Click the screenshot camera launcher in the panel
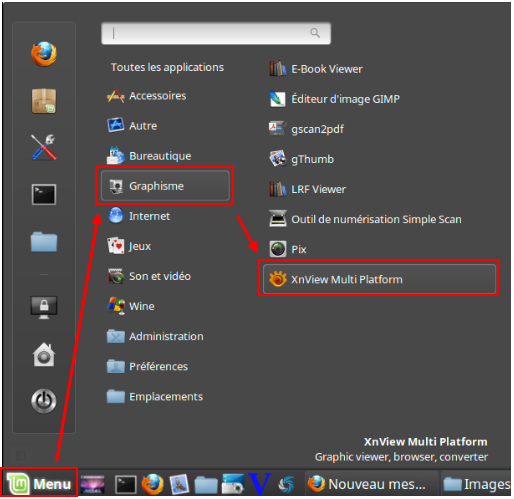The width and height of the screenshot is (514, 499). [233, 484]
